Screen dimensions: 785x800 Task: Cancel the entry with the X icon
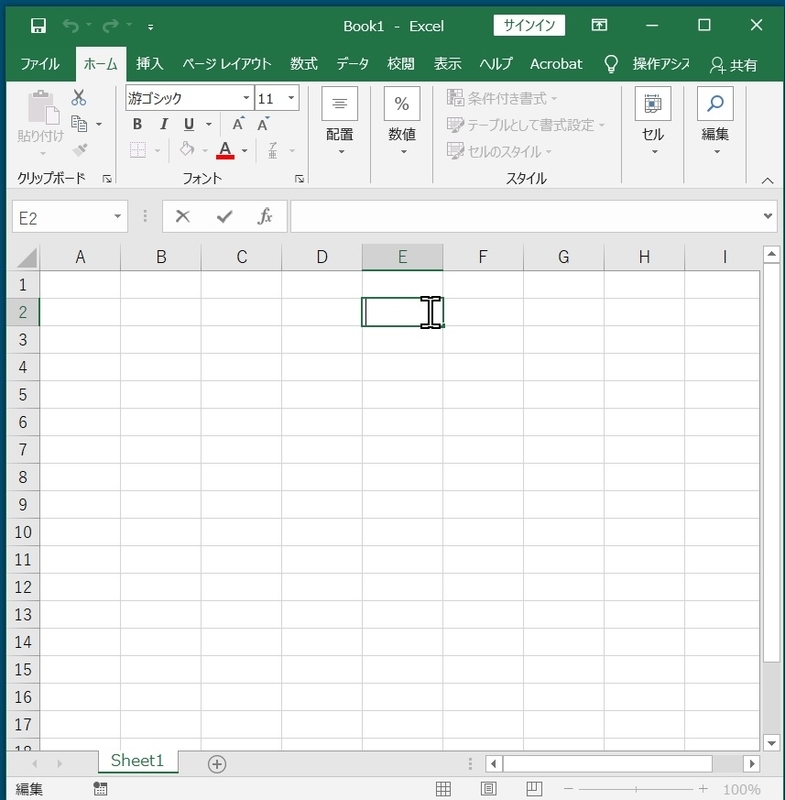(183, 216)
